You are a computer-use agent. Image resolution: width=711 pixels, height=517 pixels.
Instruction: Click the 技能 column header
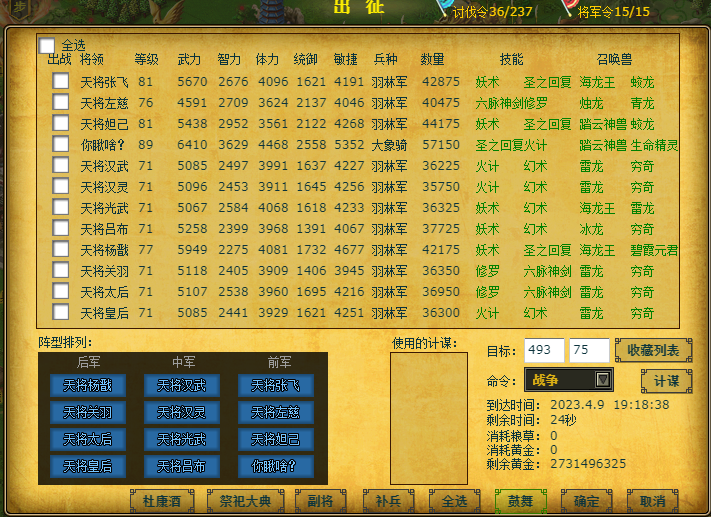point(511,59)
